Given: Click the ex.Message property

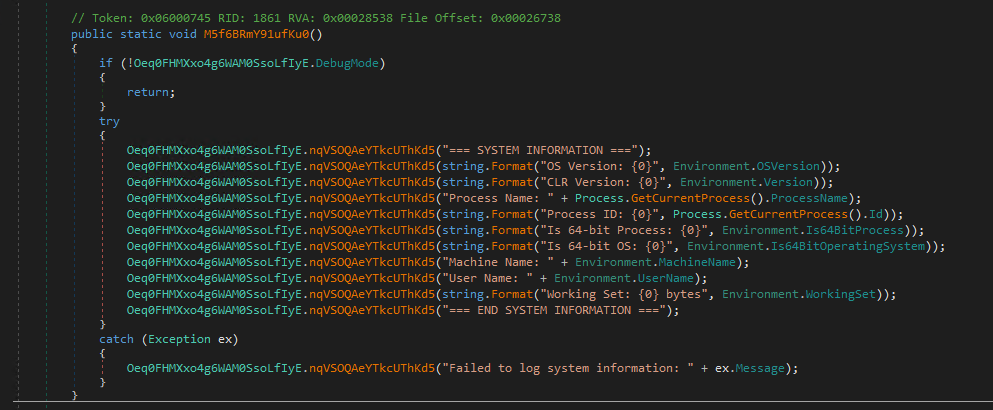Looking at the screenshot, I should (769, 369).
